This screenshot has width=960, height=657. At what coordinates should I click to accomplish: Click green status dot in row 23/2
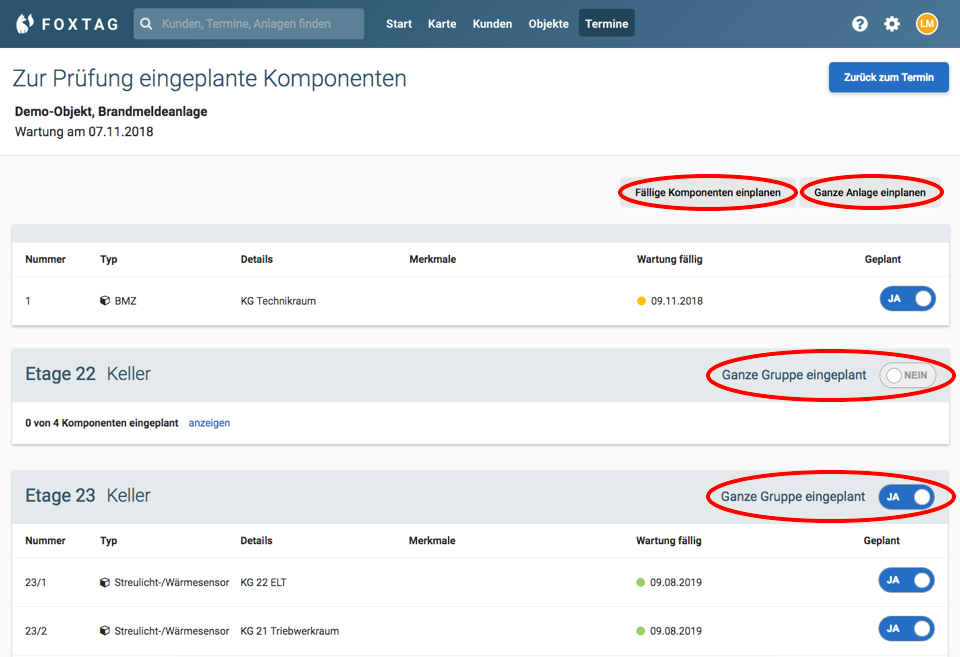point(640,631)
